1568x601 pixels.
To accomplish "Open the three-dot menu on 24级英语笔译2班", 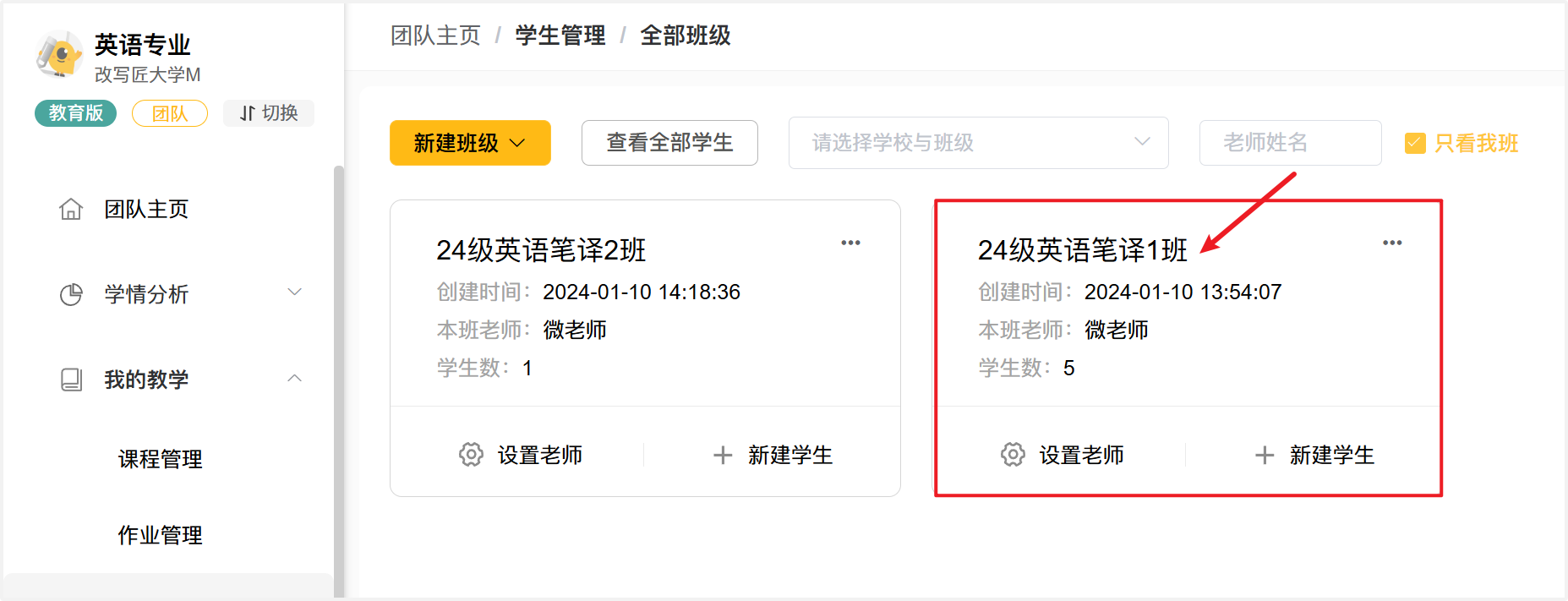I will pyautogui.click(x=850, y=243).
